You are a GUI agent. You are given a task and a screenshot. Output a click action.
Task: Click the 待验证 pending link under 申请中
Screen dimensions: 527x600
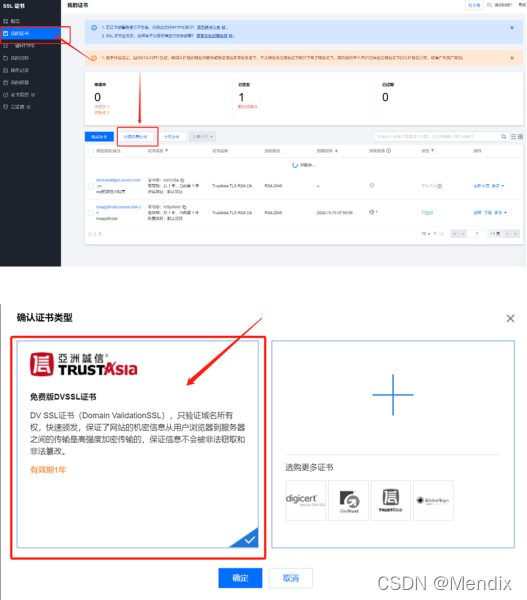tap(102, 113)
